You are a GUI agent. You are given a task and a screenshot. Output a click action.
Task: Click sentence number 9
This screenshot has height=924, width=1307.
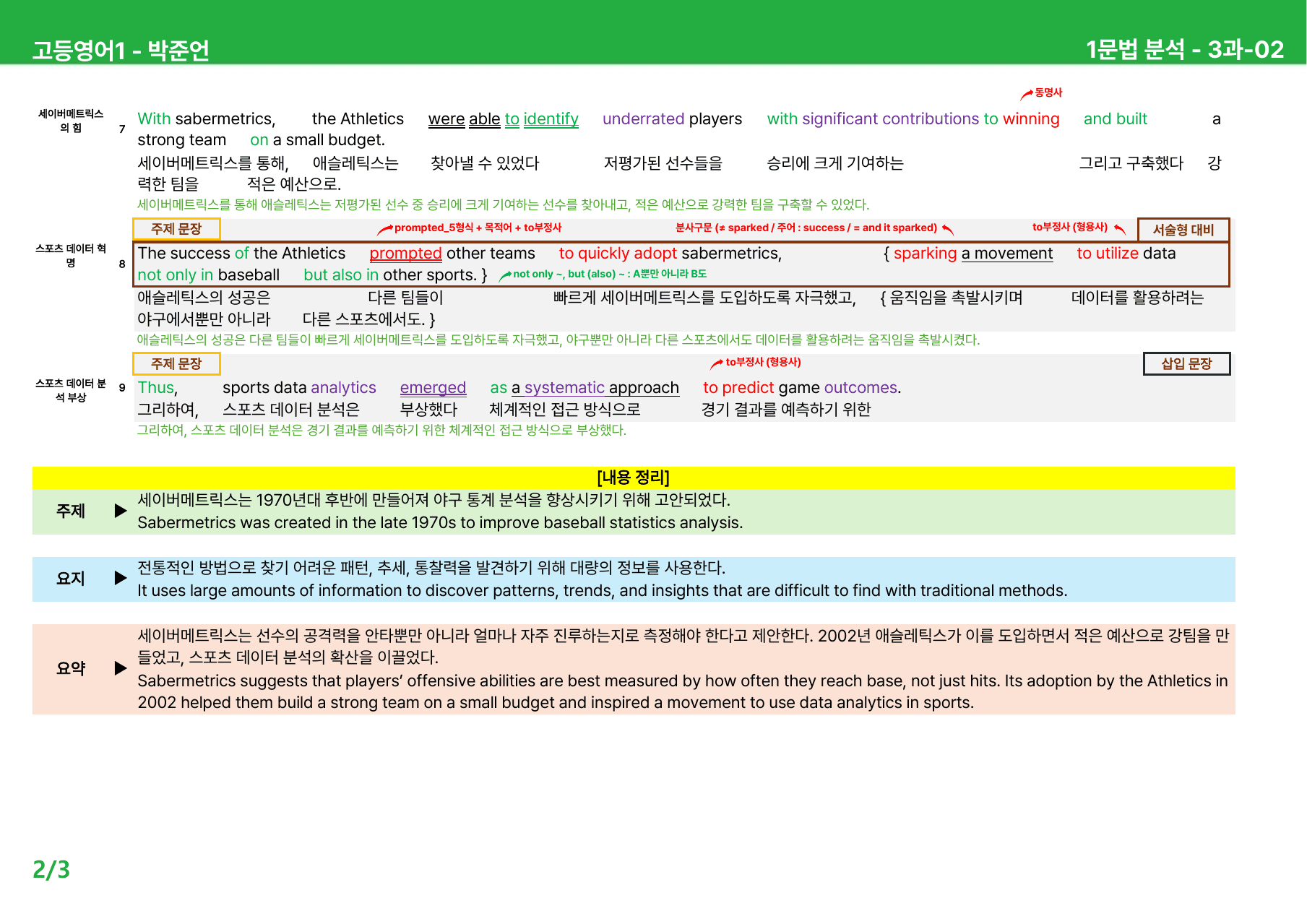[122, 388]
